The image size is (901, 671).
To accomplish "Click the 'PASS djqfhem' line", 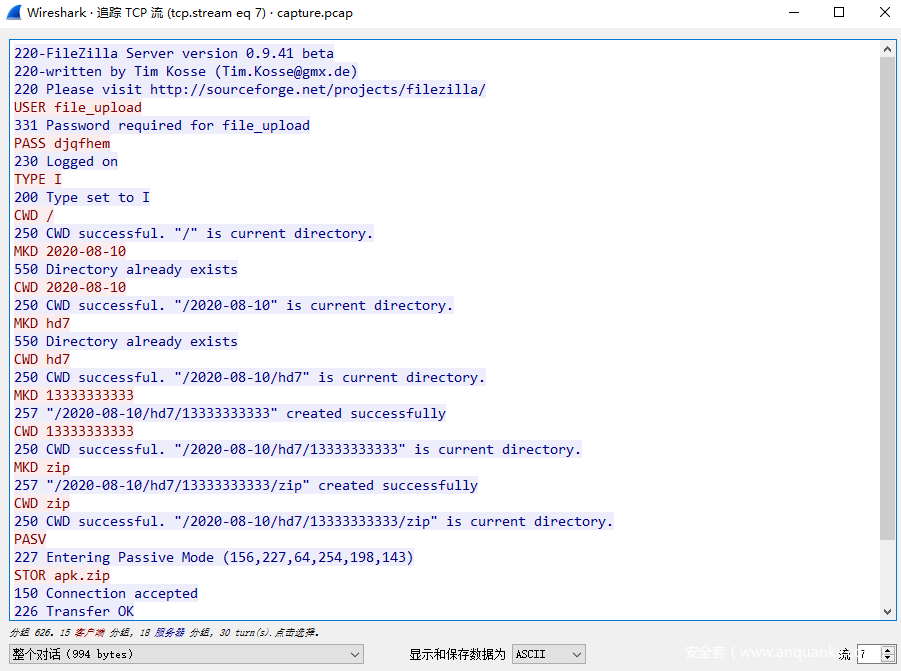I will point(62,143).
